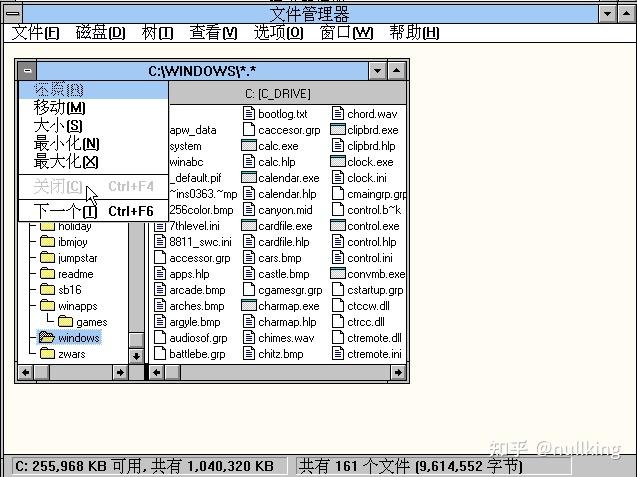Viewport: 637px width, 477px height.
Task: Choose 最小化(N) from control menu
Action: pos(93,143)
